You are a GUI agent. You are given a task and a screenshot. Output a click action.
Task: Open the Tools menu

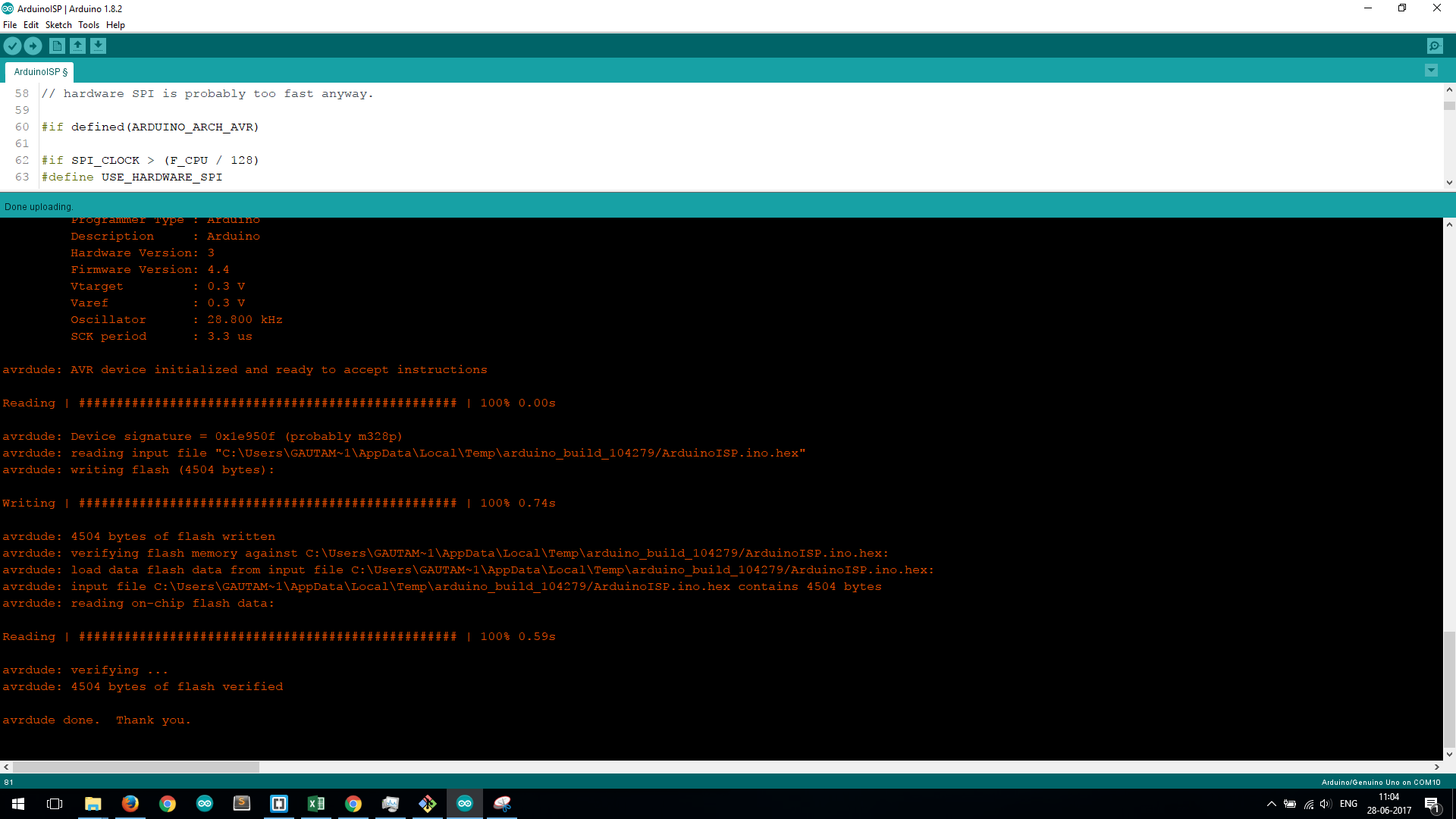(89, 25)
